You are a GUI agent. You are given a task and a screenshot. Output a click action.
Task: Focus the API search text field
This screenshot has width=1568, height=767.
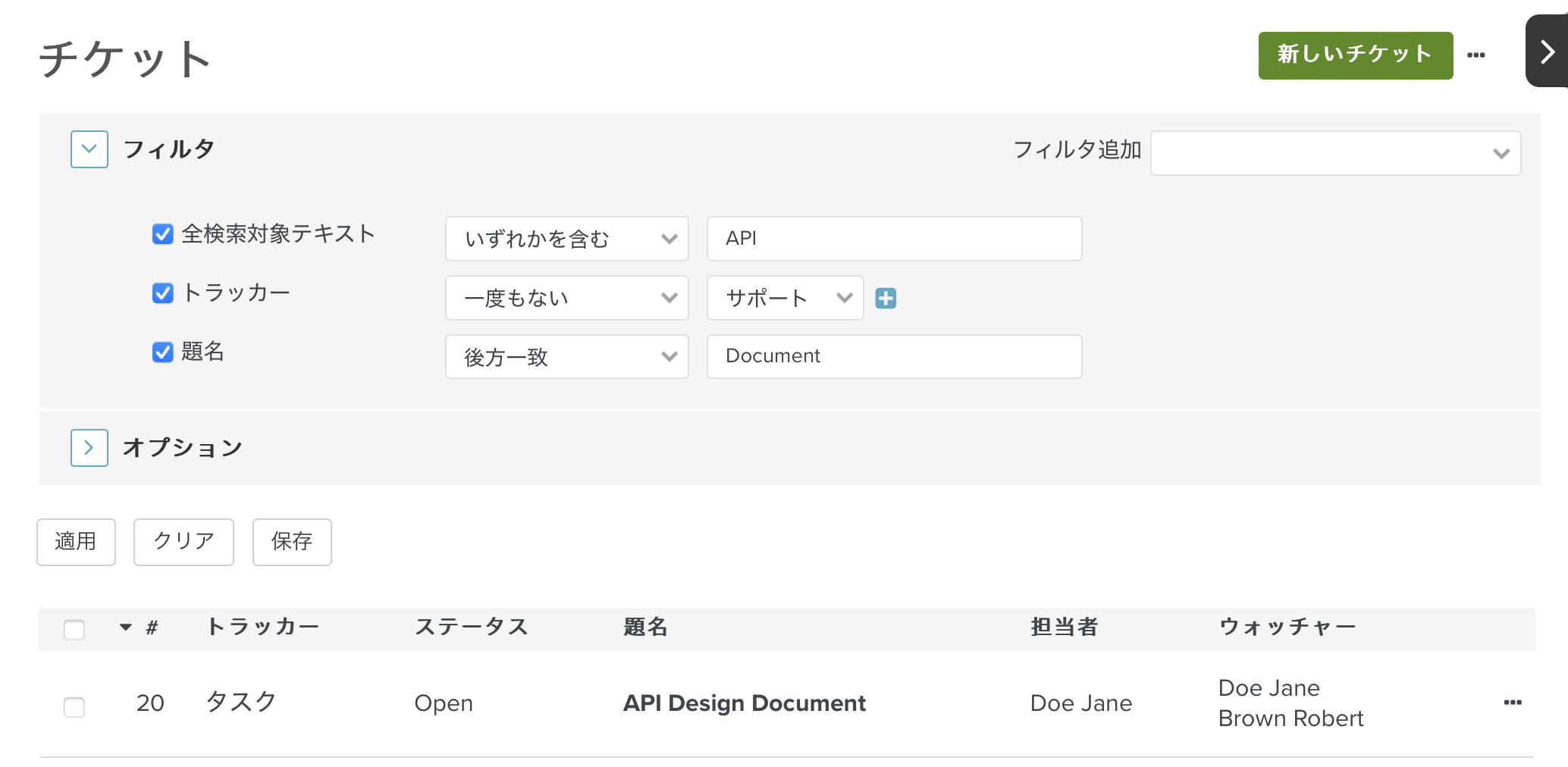point(895,239)
